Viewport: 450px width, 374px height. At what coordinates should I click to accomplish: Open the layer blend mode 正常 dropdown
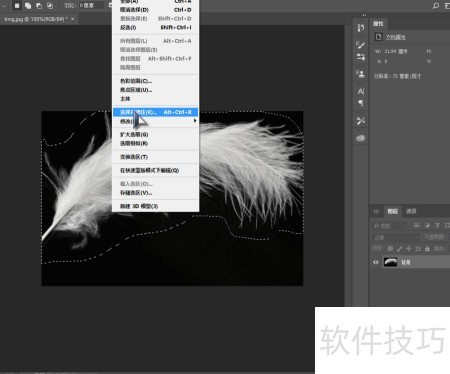(x=395, y=237)
